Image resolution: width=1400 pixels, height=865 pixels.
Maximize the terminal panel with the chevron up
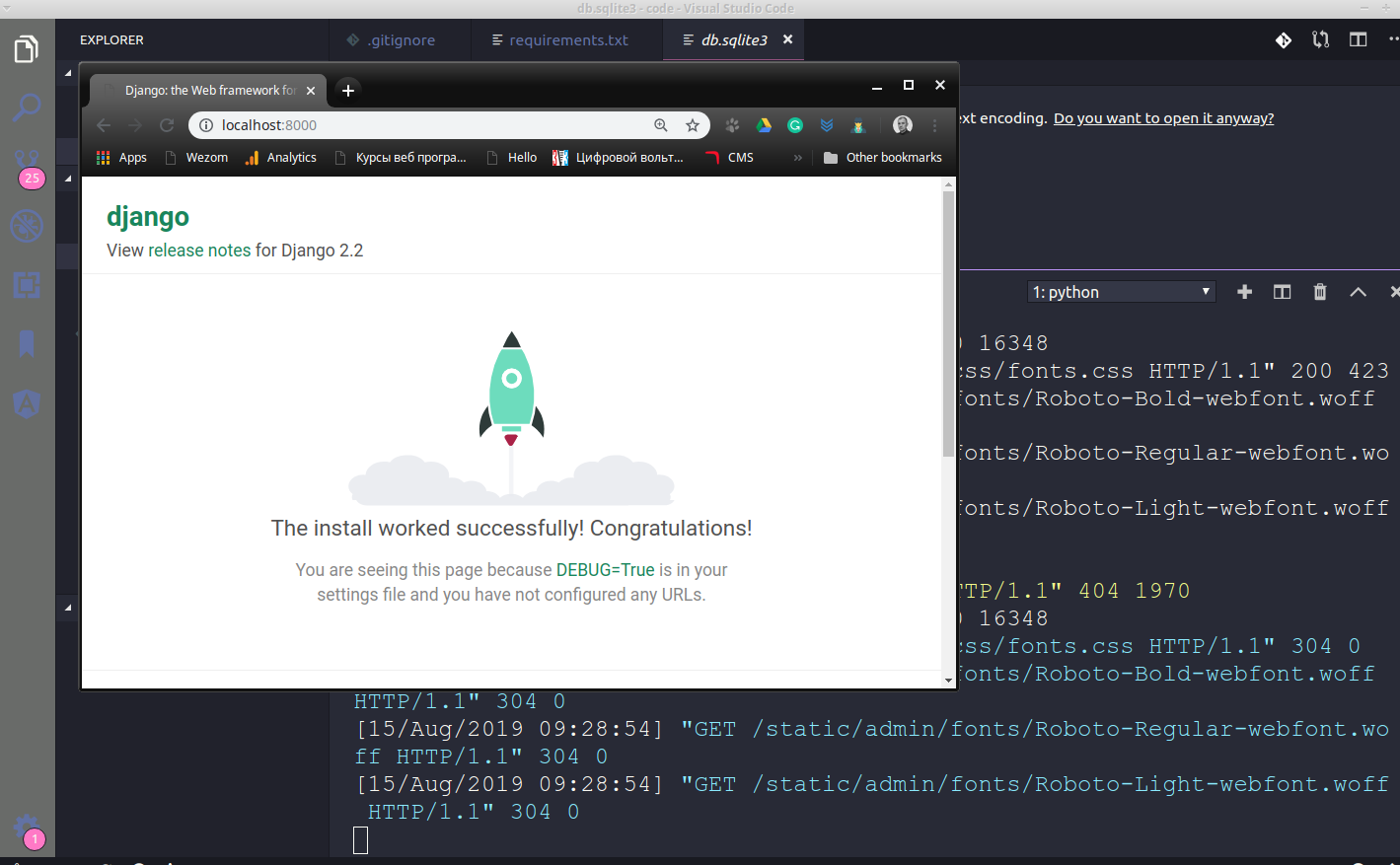pos(1359,292)
